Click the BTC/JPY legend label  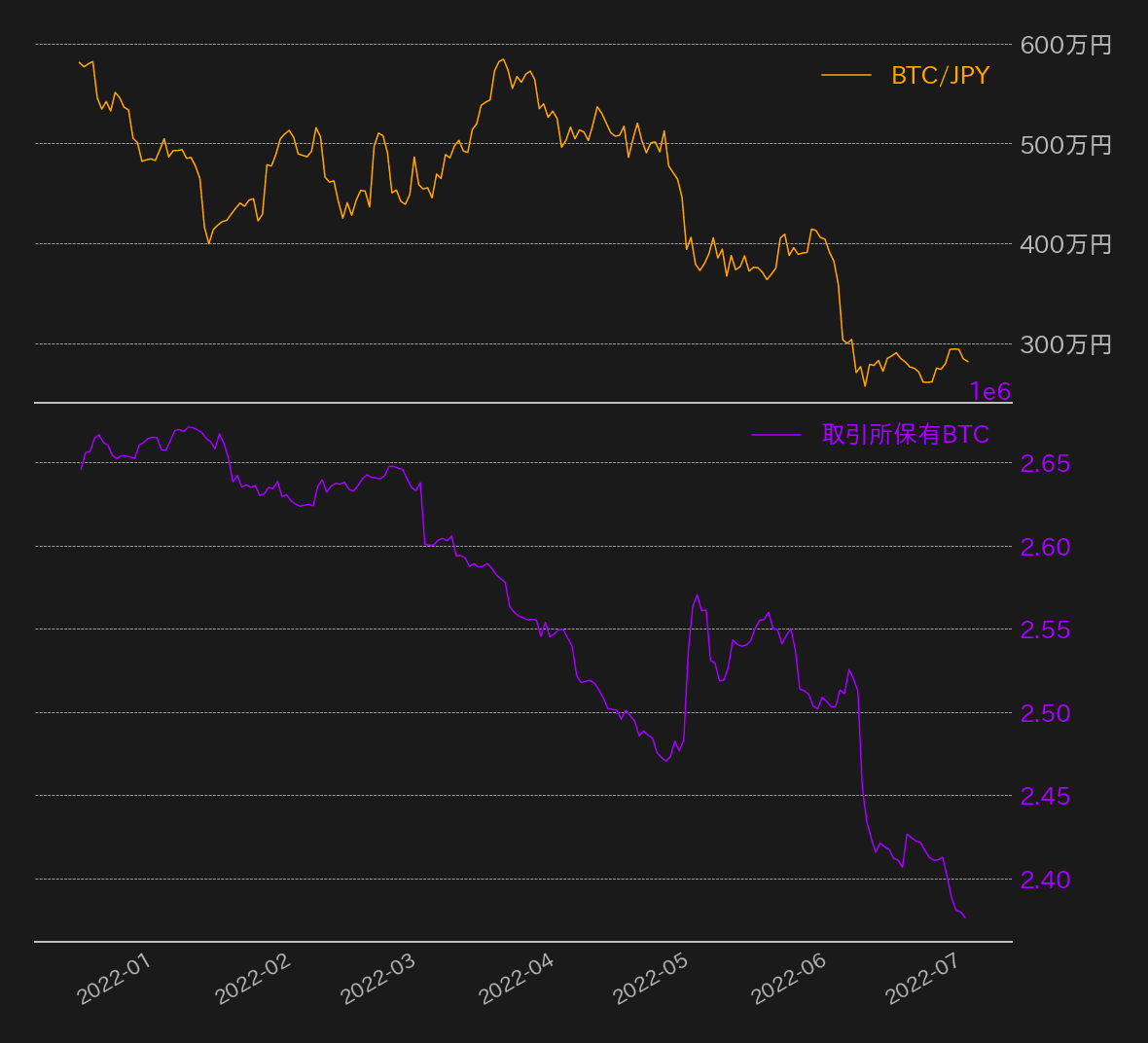click(940, 76)
